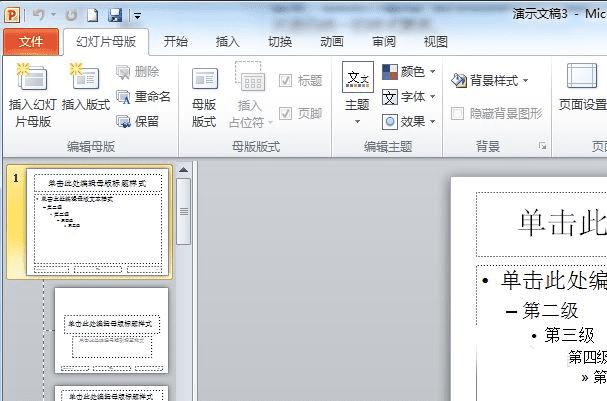Image resolution: width=607 pixels, height=401 pixels.
Task: Toggle the 标题 checkbox
Action: pos(286,81)
